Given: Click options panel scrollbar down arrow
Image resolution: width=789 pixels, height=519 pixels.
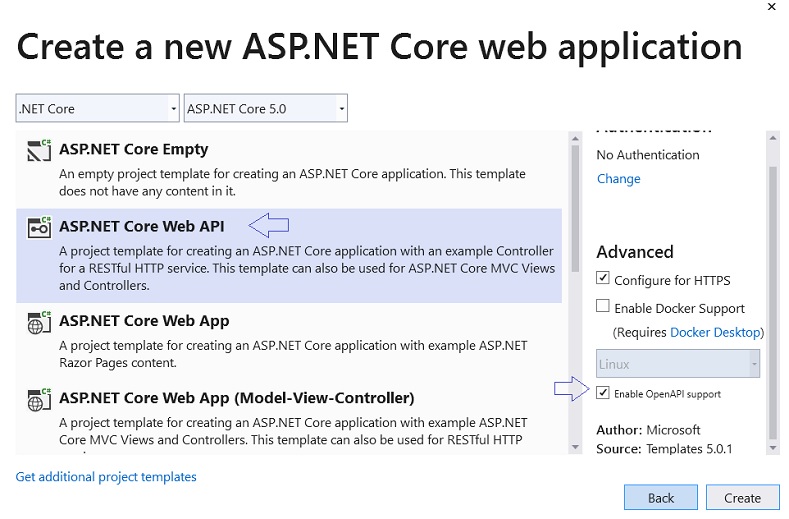Looking at the screenshot, I should tap(773, 447).
